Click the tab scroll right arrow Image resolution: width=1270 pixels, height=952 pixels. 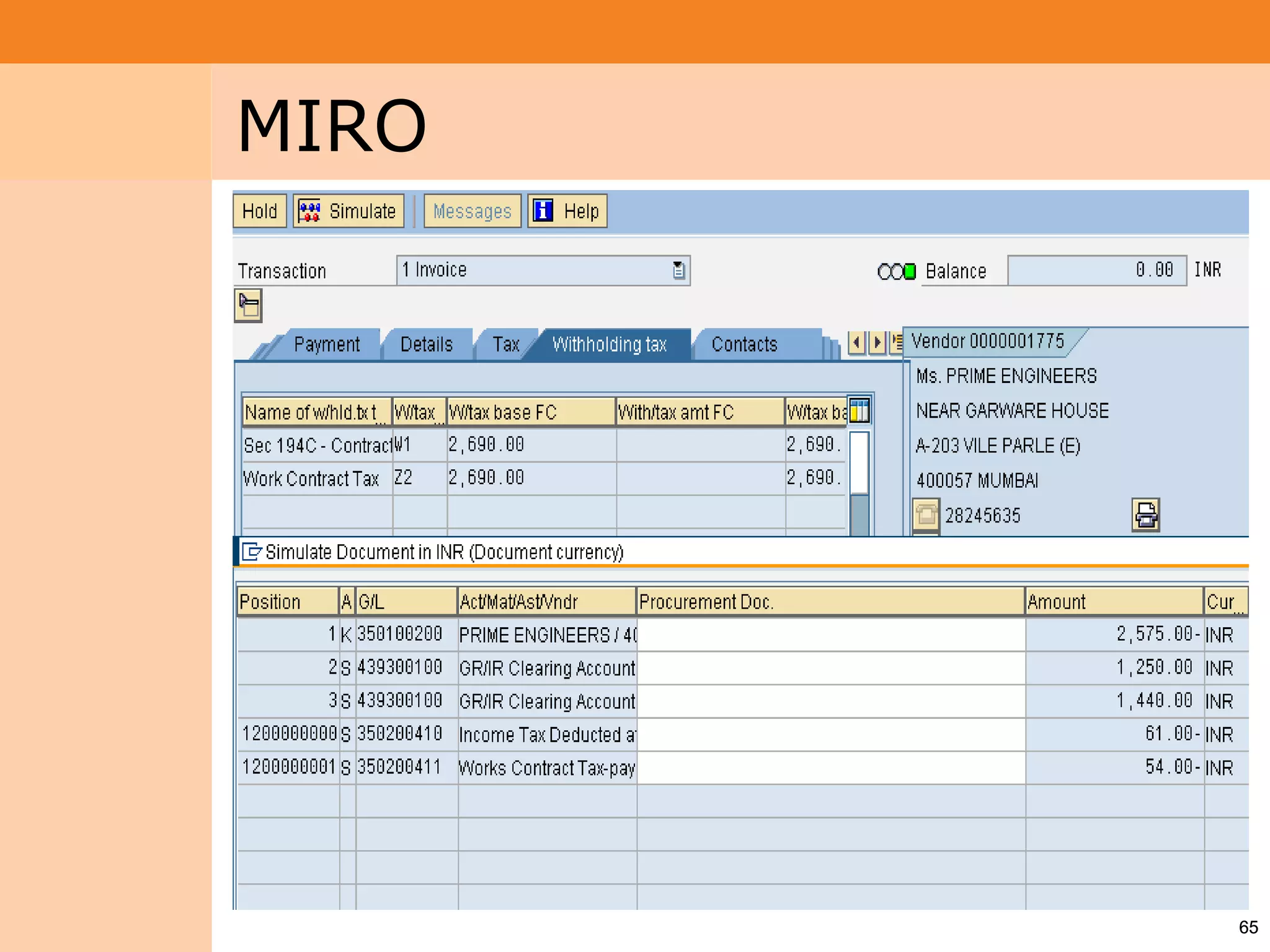tap(877, 342)
